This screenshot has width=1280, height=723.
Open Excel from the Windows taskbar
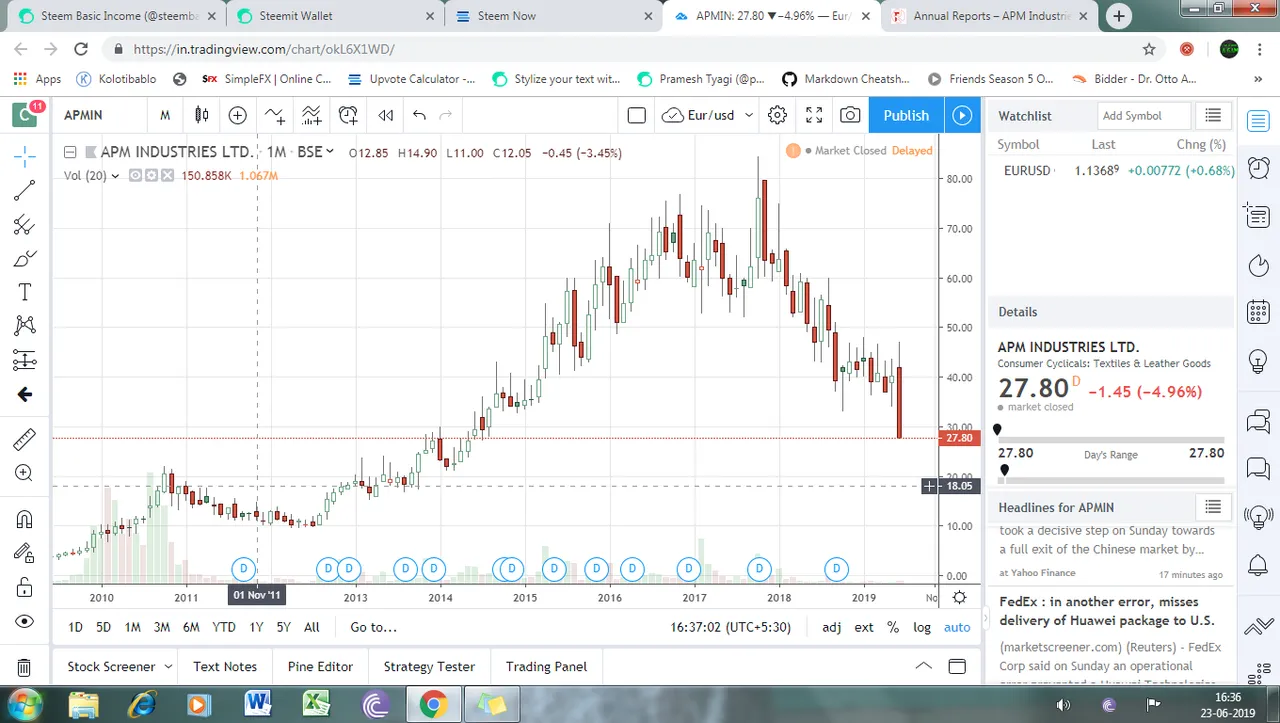[316, 704]
